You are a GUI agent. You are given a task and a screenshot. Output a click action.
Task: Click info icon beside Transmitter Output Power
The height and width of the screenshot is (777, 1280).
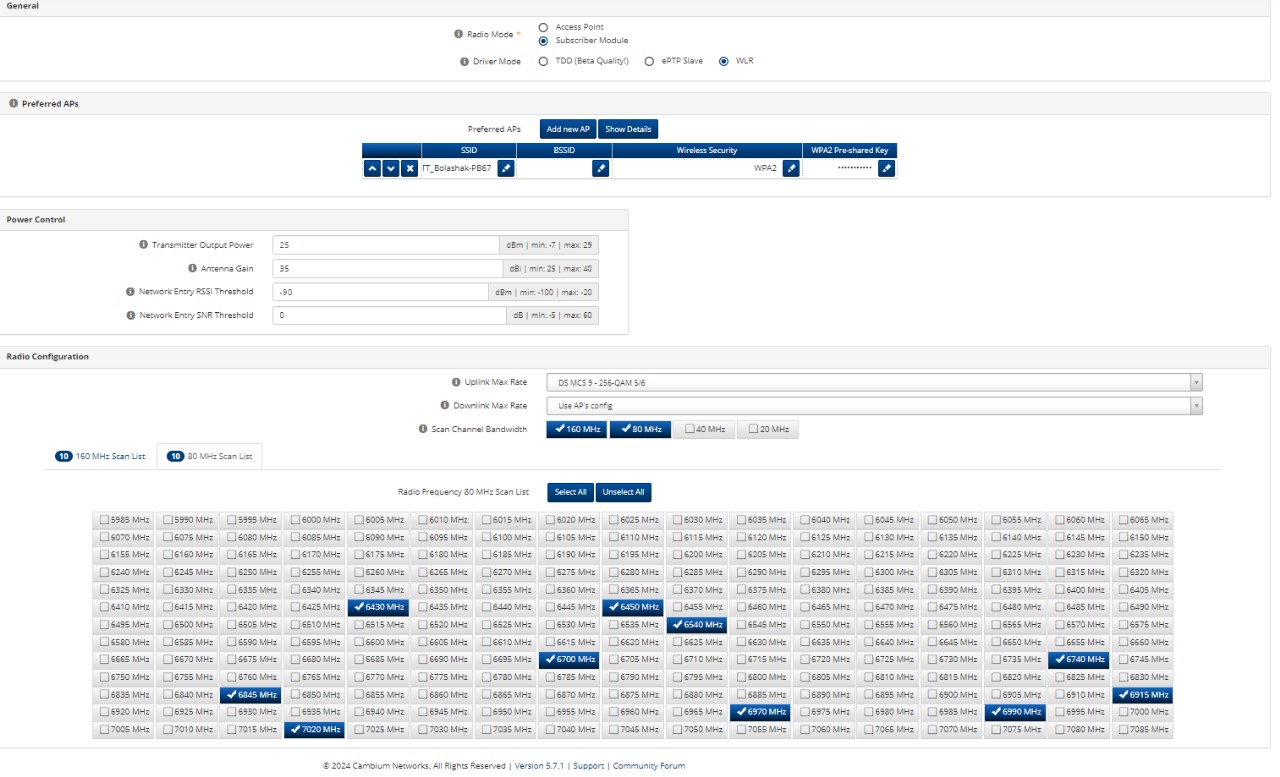tap(144, 245)
